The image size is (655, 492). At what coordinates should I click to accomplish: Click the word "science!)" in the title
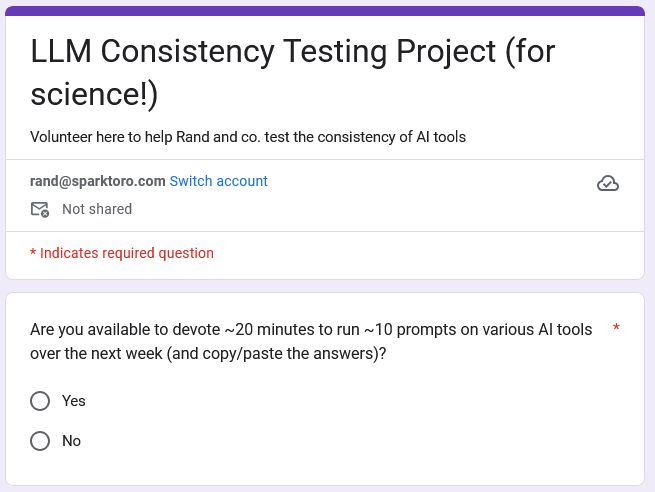(94, 94)
